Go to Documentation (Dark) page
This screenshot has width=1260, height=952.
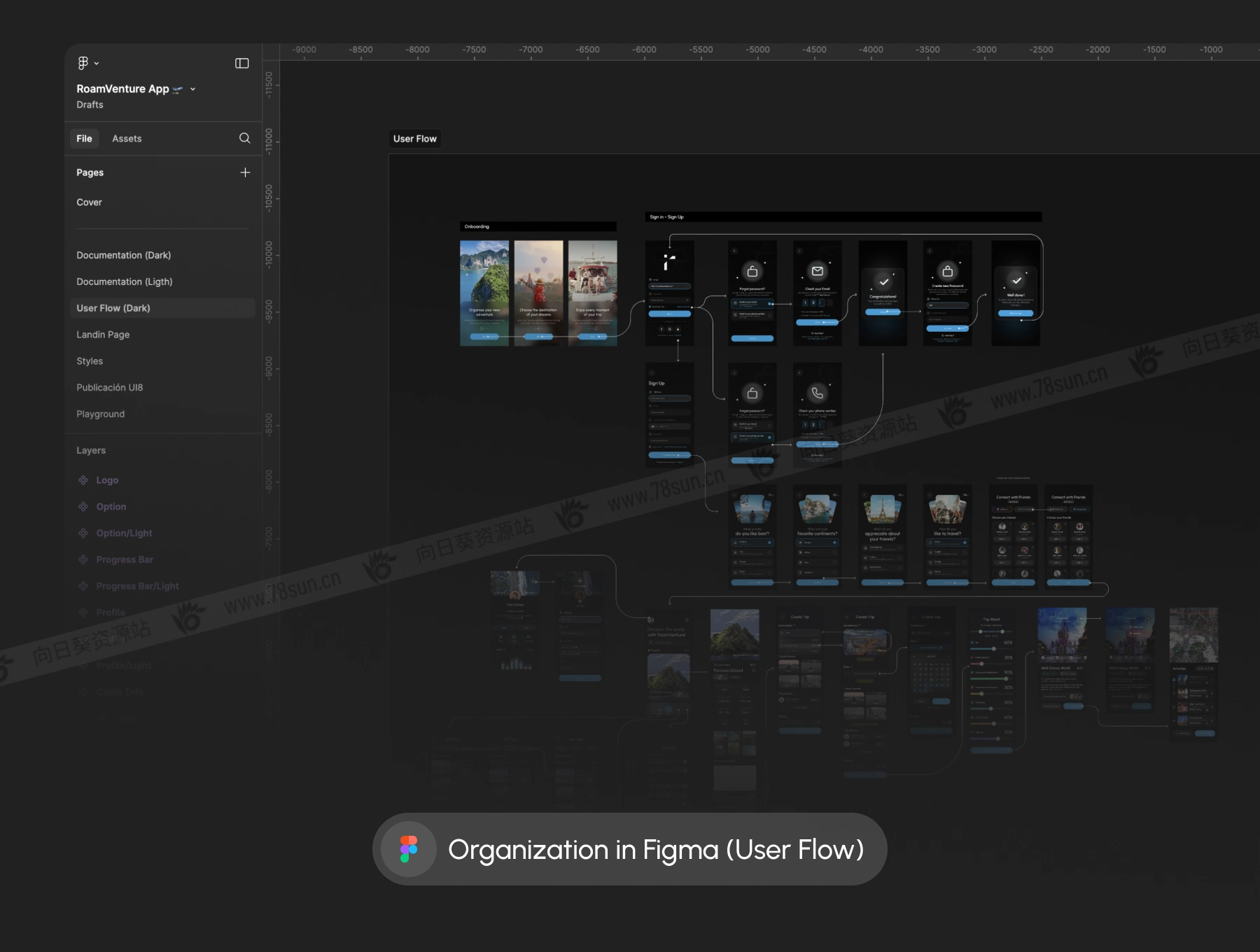123,255
